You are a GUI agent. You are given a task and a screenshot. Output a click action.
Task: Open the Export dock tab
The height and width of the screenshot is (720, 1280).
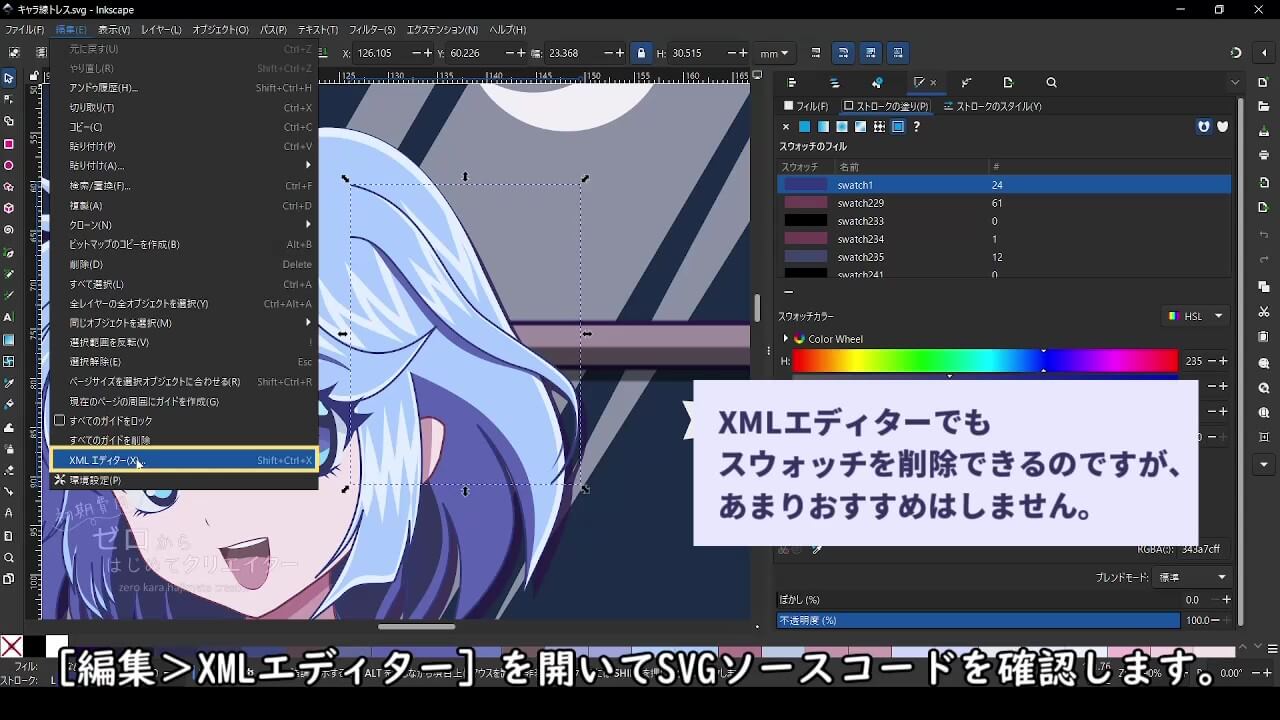(x=1008, y=83)
